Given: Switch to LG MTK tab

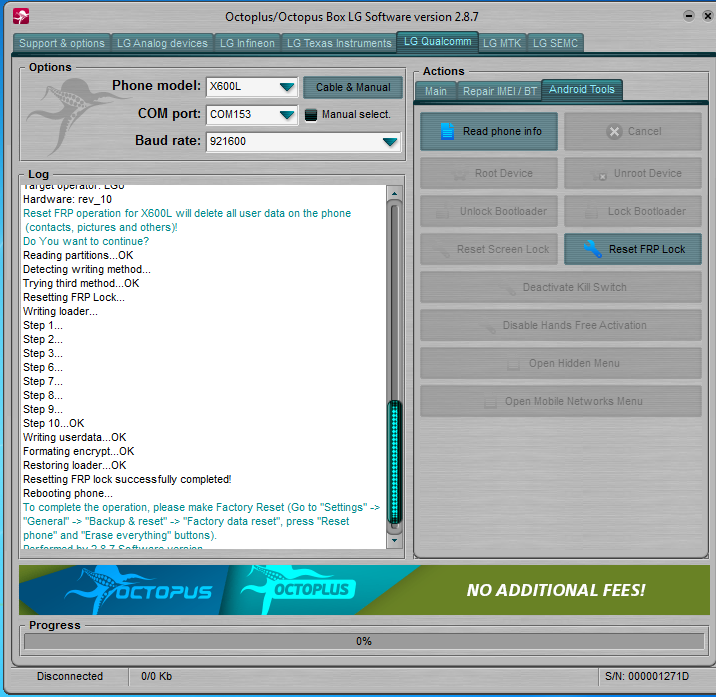Looking at the screenshot, I should coord(502,43).
